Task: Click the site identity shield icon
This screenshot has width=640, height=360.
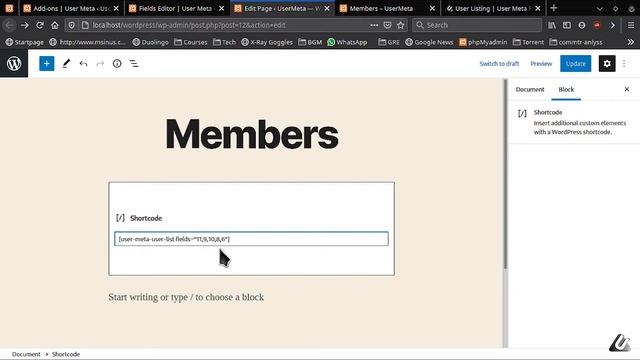Action: [x=71, y=25]
